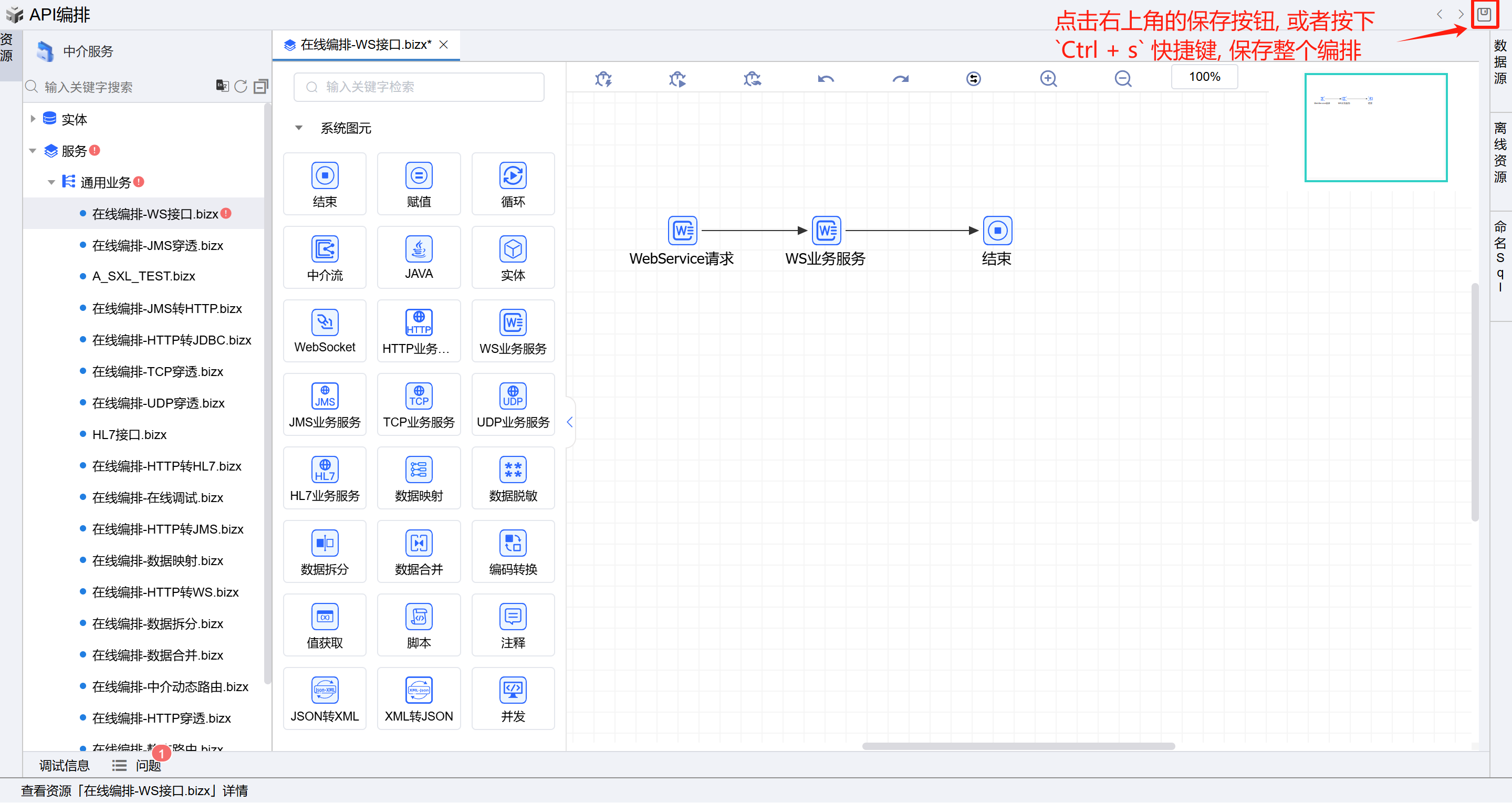Viewport: 1512px width, 803px height.
Task: Click the redo arrow in canvas toolbar
Action: tap(900, 79)
